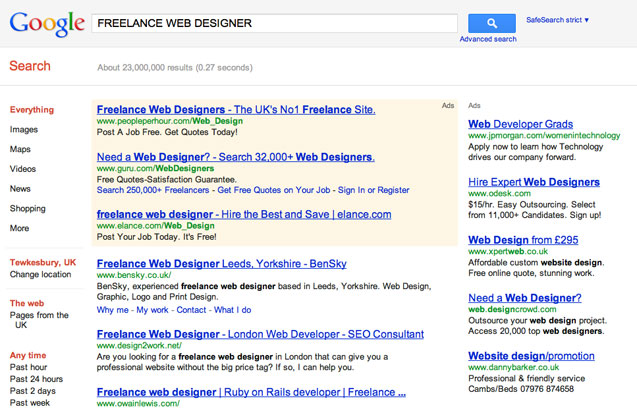637x409 pixels.
Task: Click the Google logo
Action: point(47,24)
